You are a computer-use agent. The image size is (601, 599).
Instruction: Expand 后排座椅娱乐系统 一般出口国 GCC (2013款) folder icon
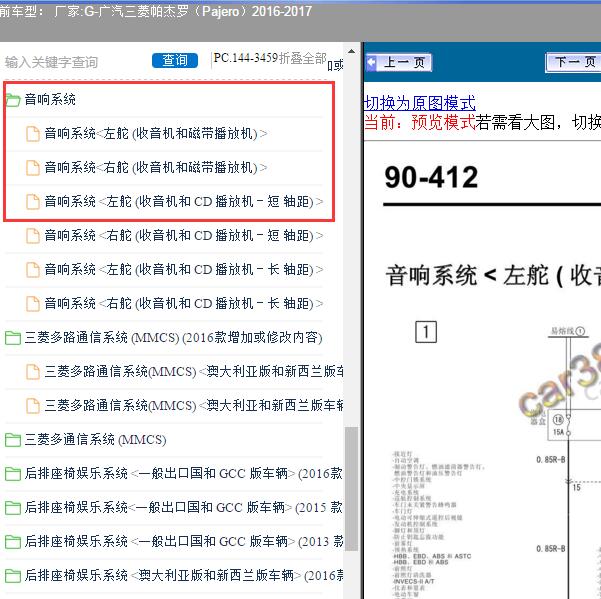13,542
